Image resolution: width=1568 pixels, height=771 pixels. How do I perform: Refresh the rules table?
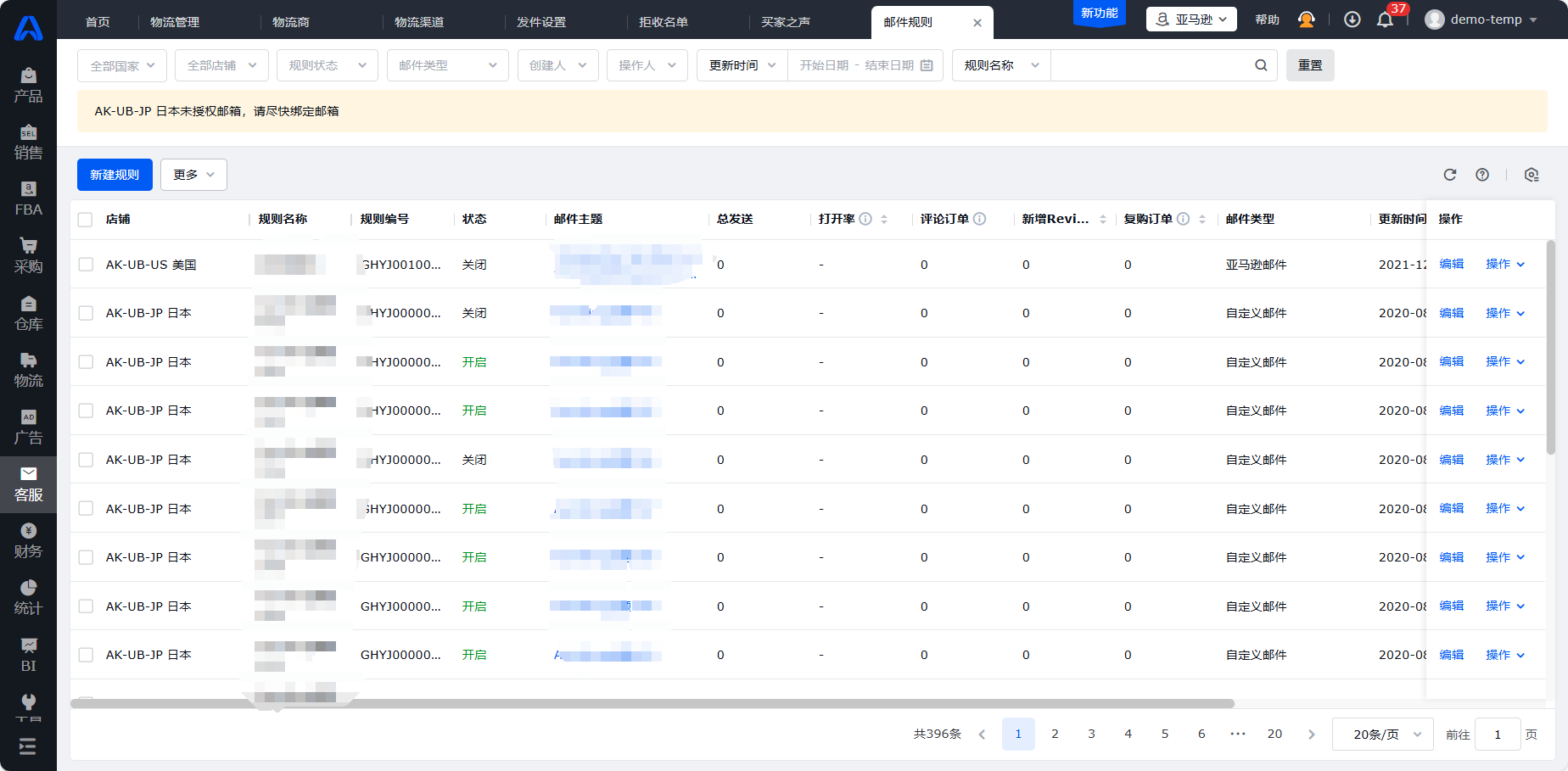pyautogui.click(x=1450, y=175)
